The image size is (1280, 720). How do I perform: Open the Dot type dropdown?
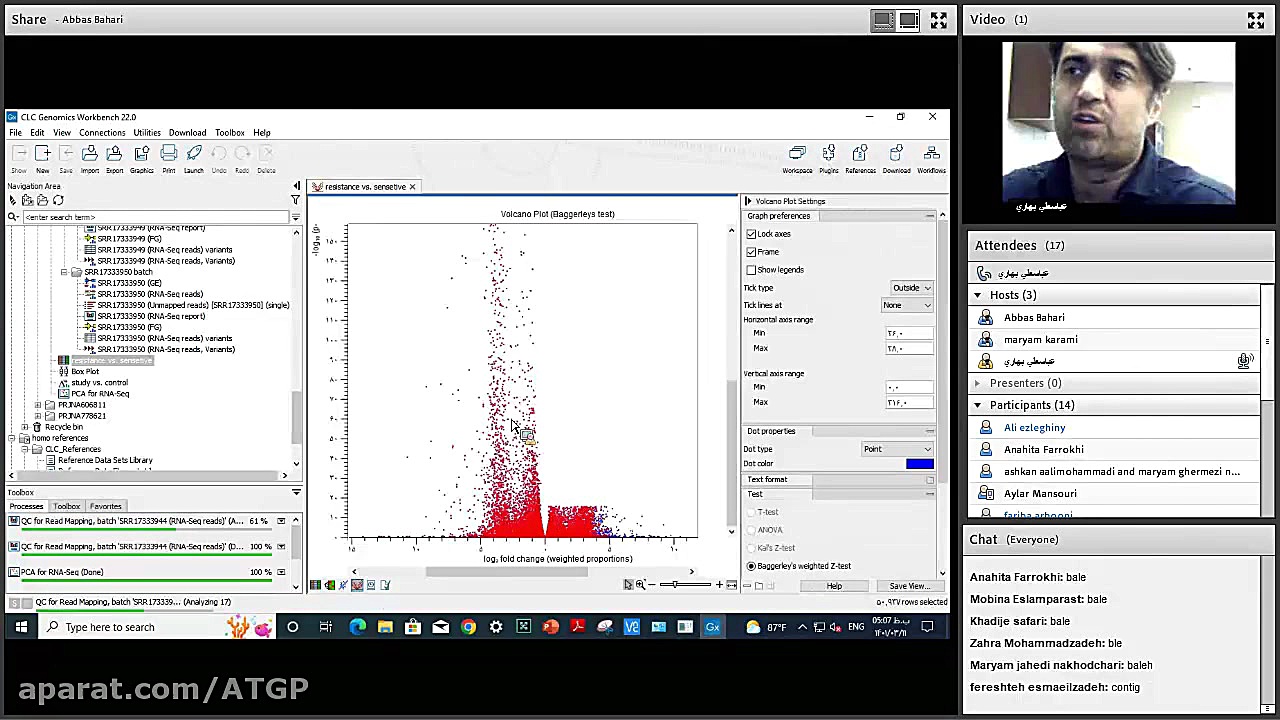tap(897, 449)
